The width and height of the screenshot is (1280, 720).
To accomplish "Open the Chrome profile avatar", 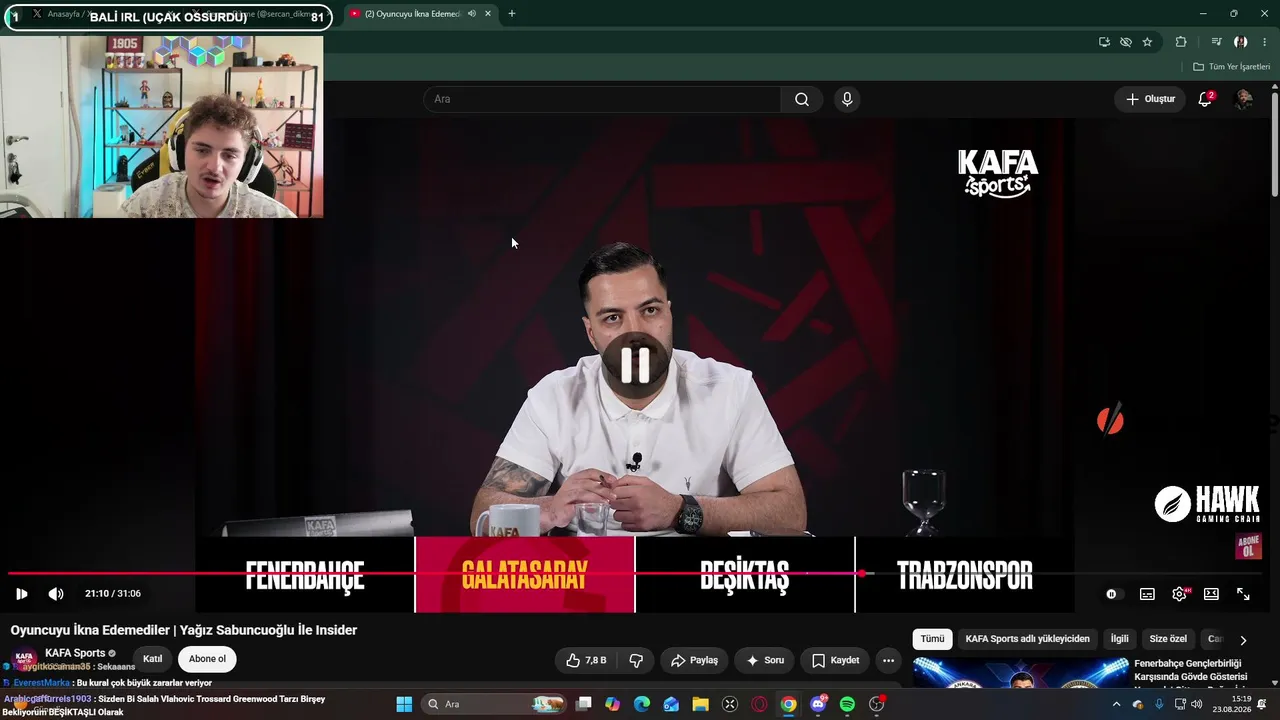I will tap(1241, 42).
